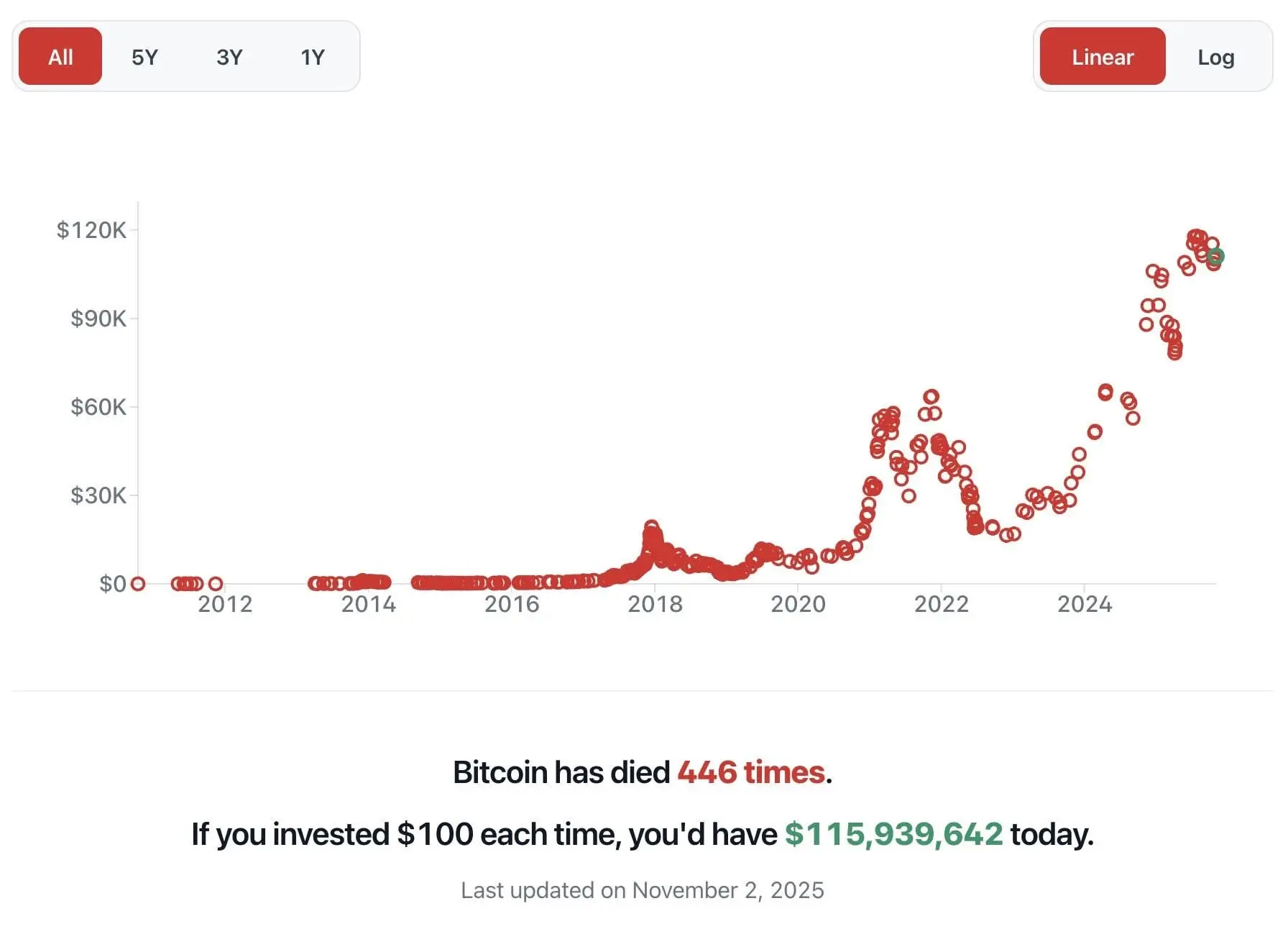
Task: Click the $120K y-axis label
Action: (x=91, y=230)
